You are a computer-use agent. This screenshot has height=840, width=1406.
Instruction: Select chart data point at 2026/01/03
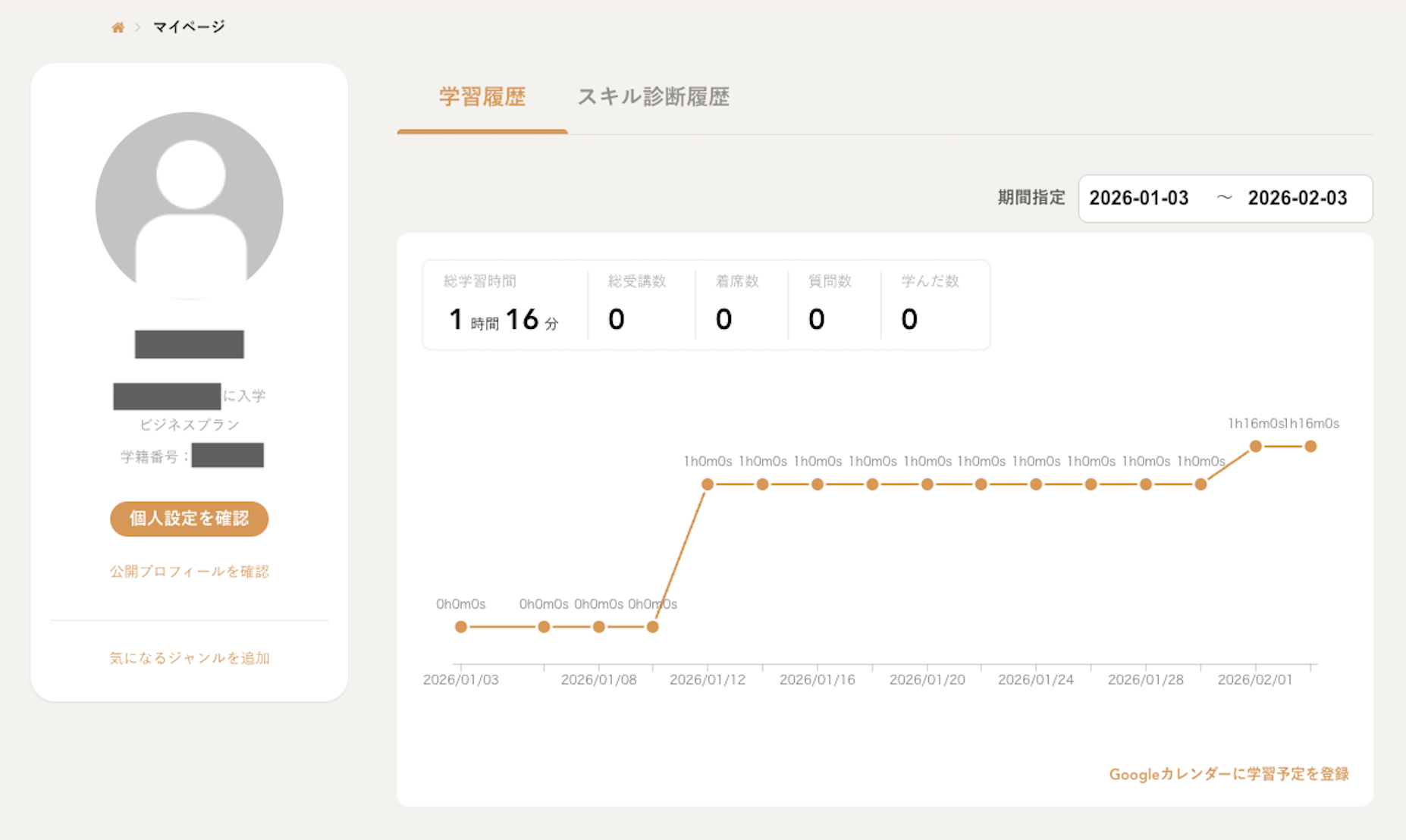coord(461,627)
